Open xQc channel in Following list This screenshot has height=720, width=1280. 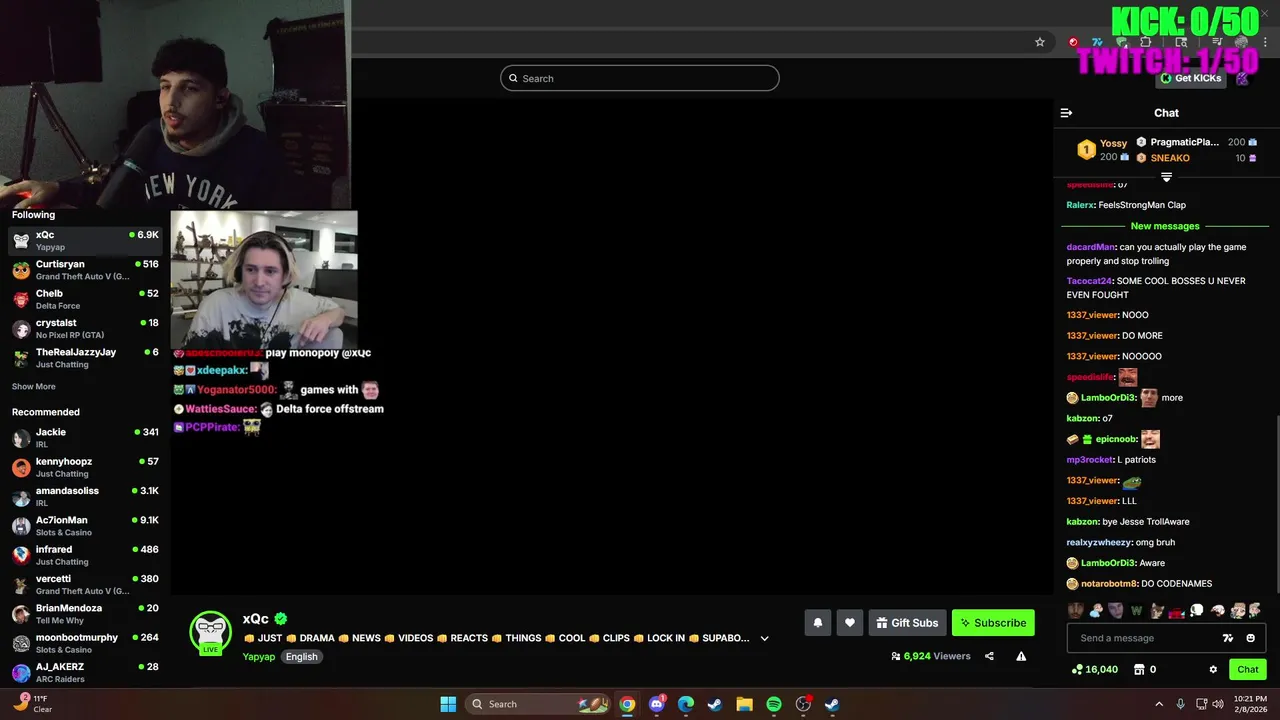(85, 241)
